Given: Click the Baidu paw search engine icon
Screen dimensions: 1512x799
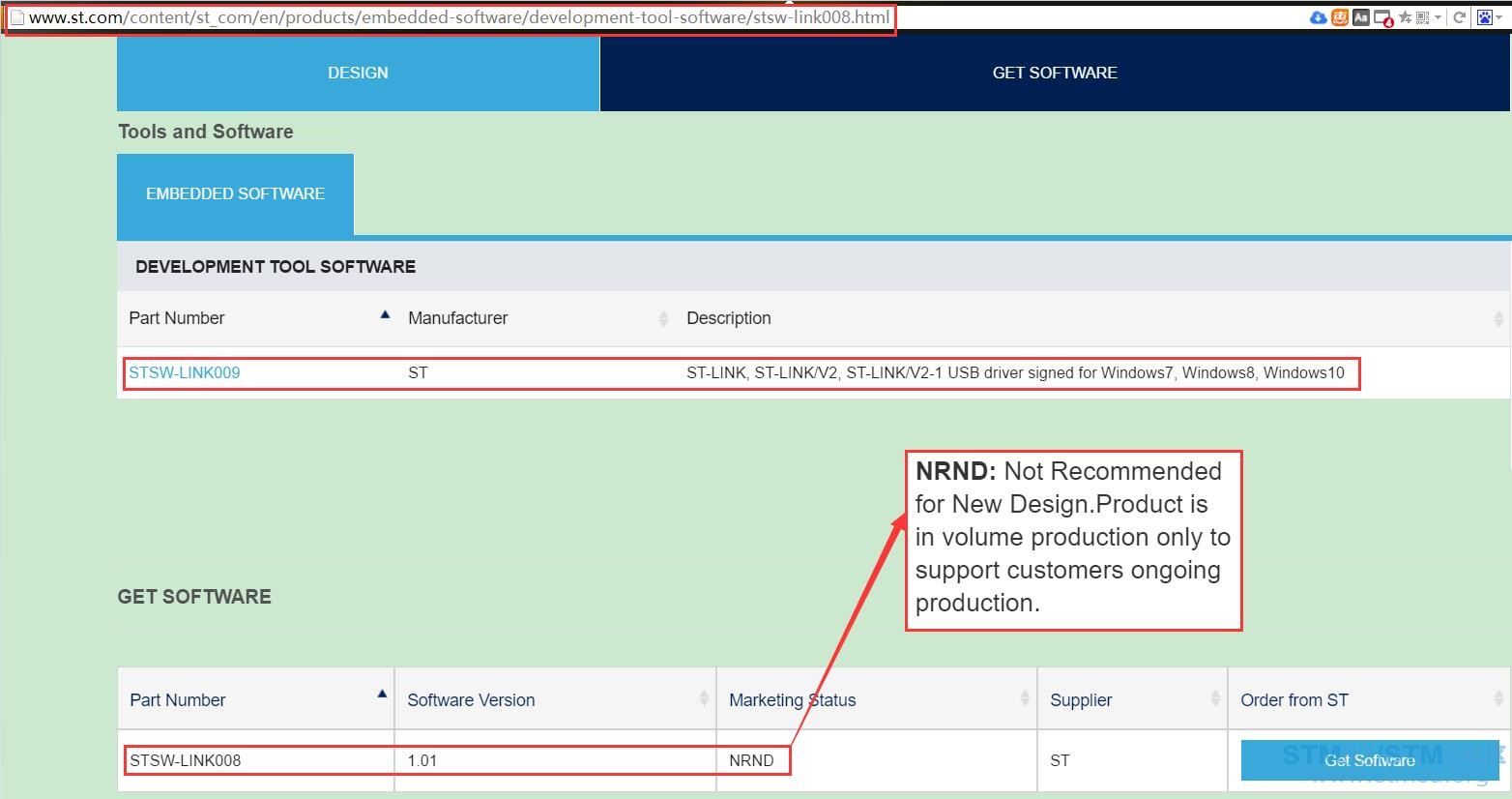Looking at the screenshot, I should (x=1485, y=17).
